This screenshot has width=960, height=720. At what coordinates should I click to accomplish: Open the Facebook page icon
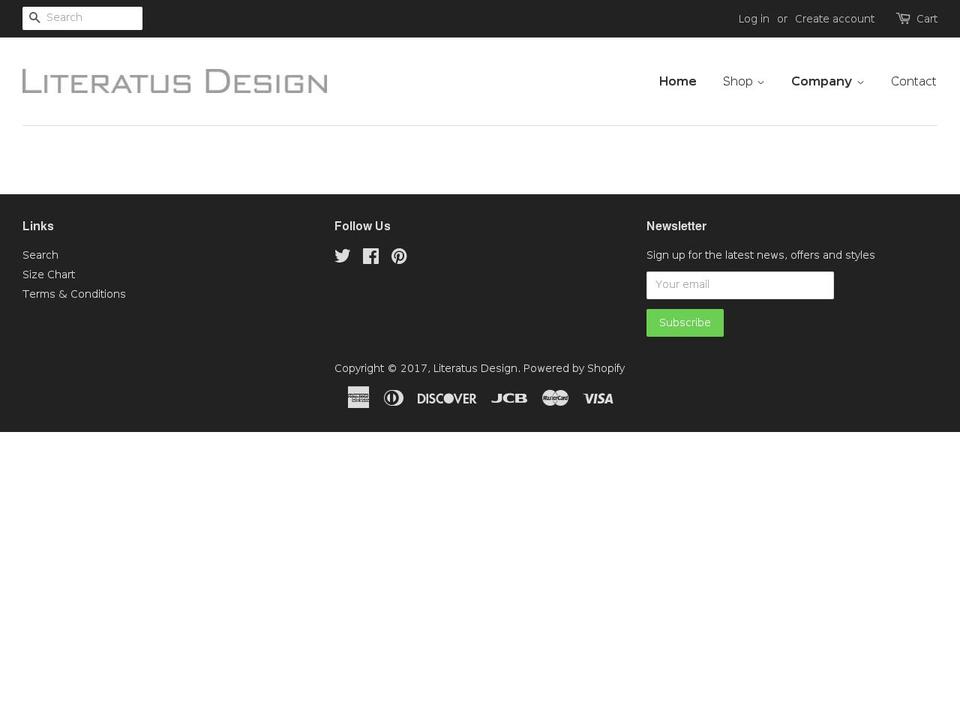tap(370, 256)
